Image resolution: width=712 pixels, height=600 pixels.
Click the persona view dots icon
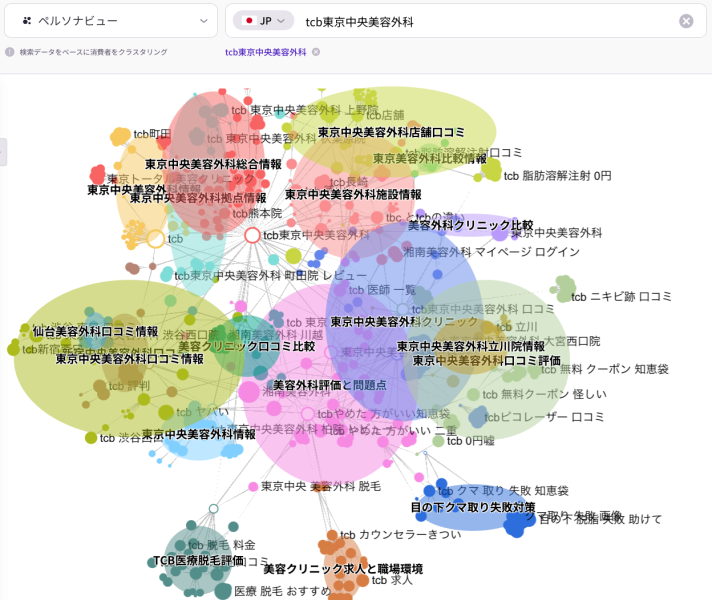(27, 21)
